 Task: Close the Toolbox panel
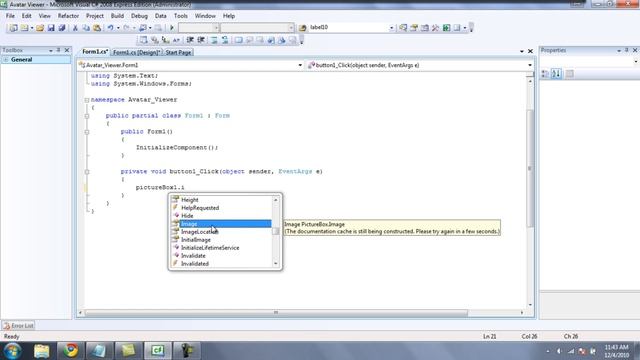point(67,50)
